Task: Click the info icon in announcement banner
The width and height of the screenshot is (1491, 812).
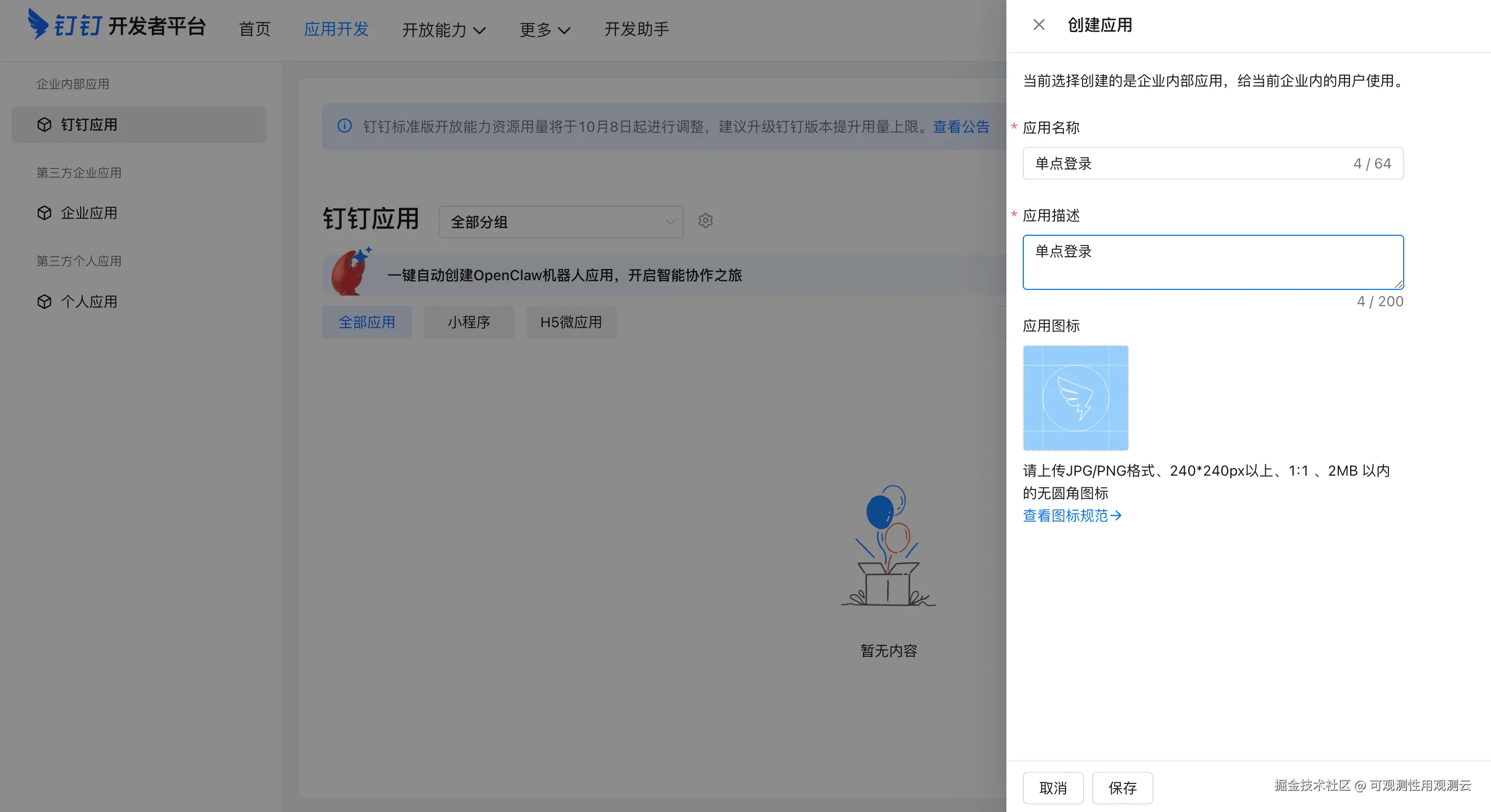Action: click(344, 126)
